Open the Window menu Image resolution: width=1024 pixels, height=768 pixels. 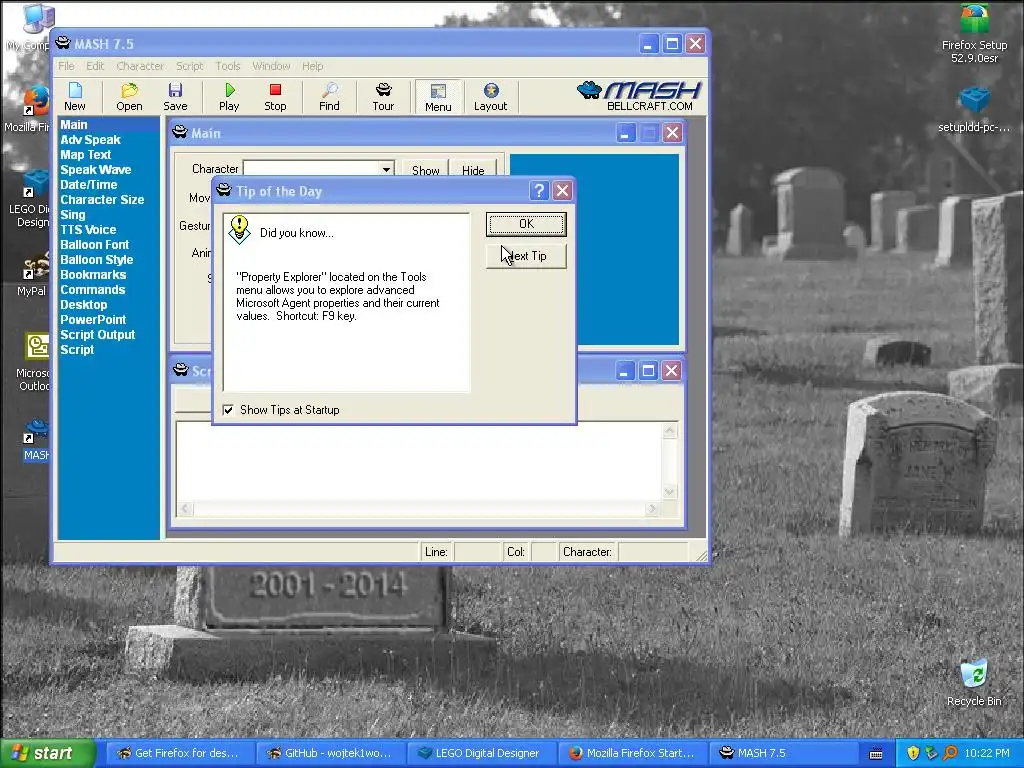tap(271, 66)
